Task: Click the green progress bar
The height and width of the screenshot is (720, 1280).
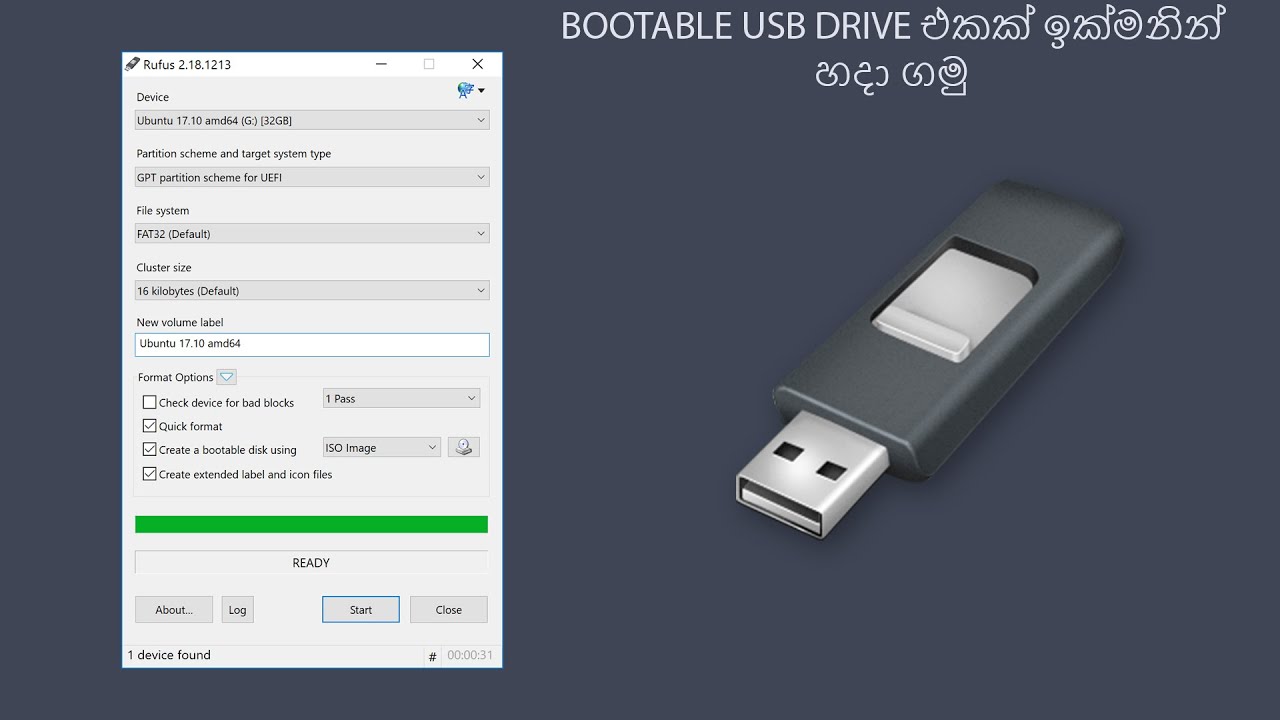Action: click(x=311, y=524)
